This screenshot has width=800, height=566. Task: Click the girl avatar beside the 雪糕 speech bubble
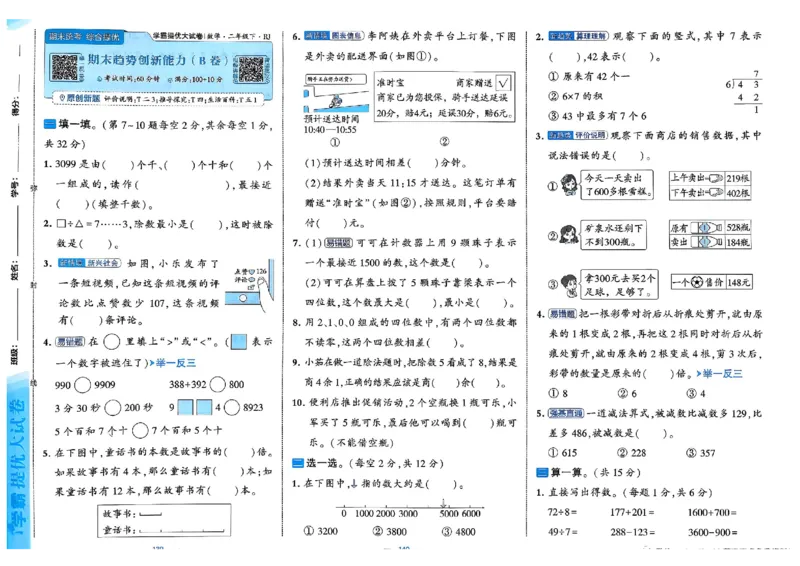click(569, 185)
